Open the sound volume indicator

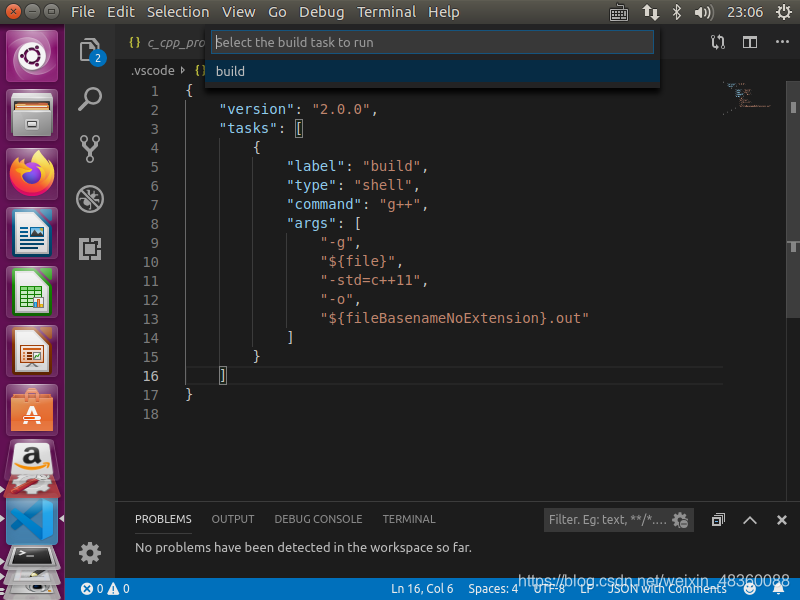(704, 12)
